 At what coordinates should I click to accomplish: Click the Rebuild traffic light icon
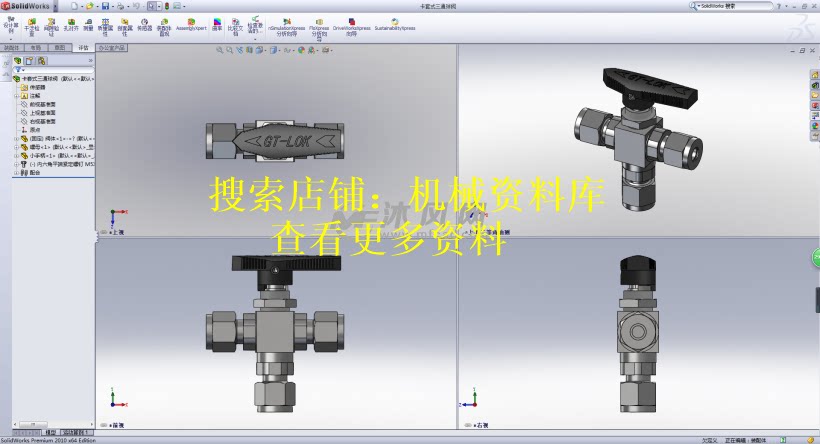(x=167, y=6)
